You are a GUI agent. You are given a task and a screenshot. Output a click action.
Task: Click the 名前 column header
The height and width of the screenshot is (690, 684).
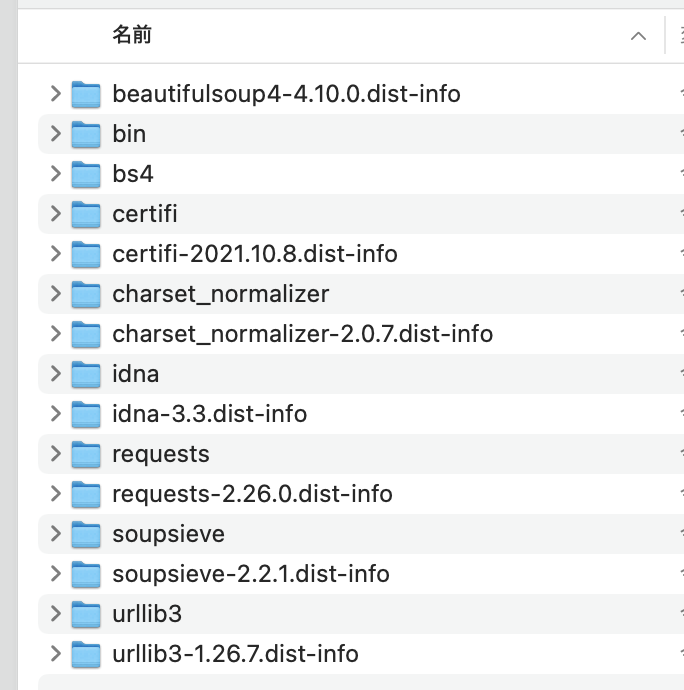click(132, 35)
